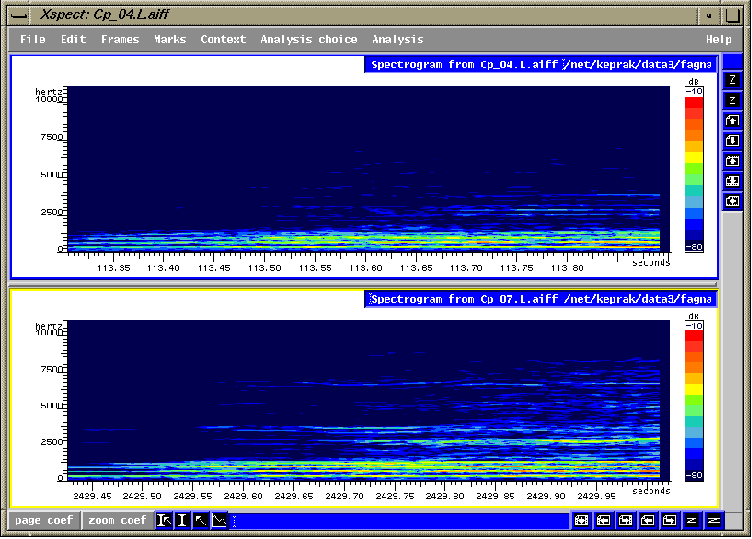This screenshot has height=539, width=752.
Task: Click the blue message field in bottom bar
Action: coord(399,521)
